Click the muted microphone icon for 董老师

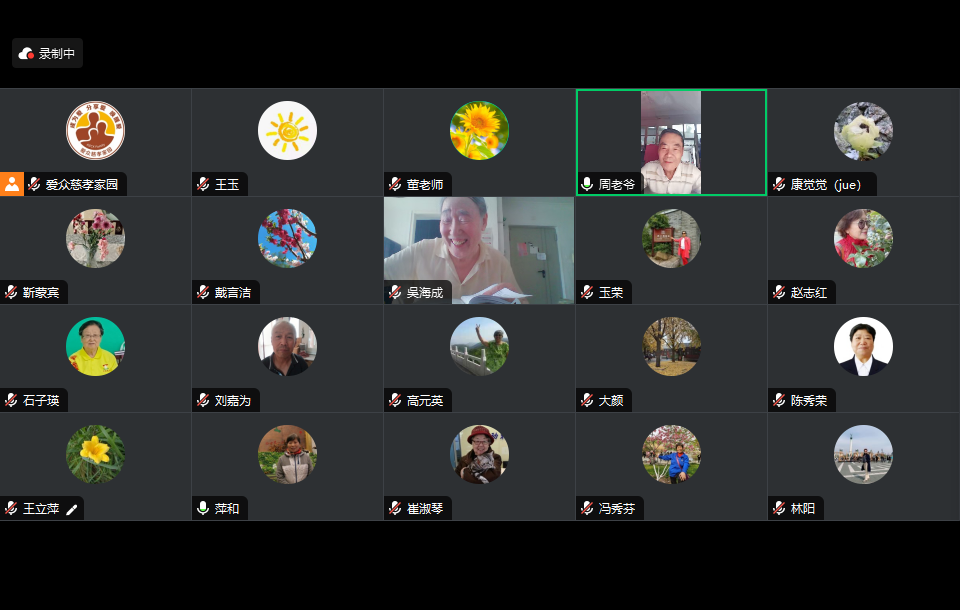396,184
